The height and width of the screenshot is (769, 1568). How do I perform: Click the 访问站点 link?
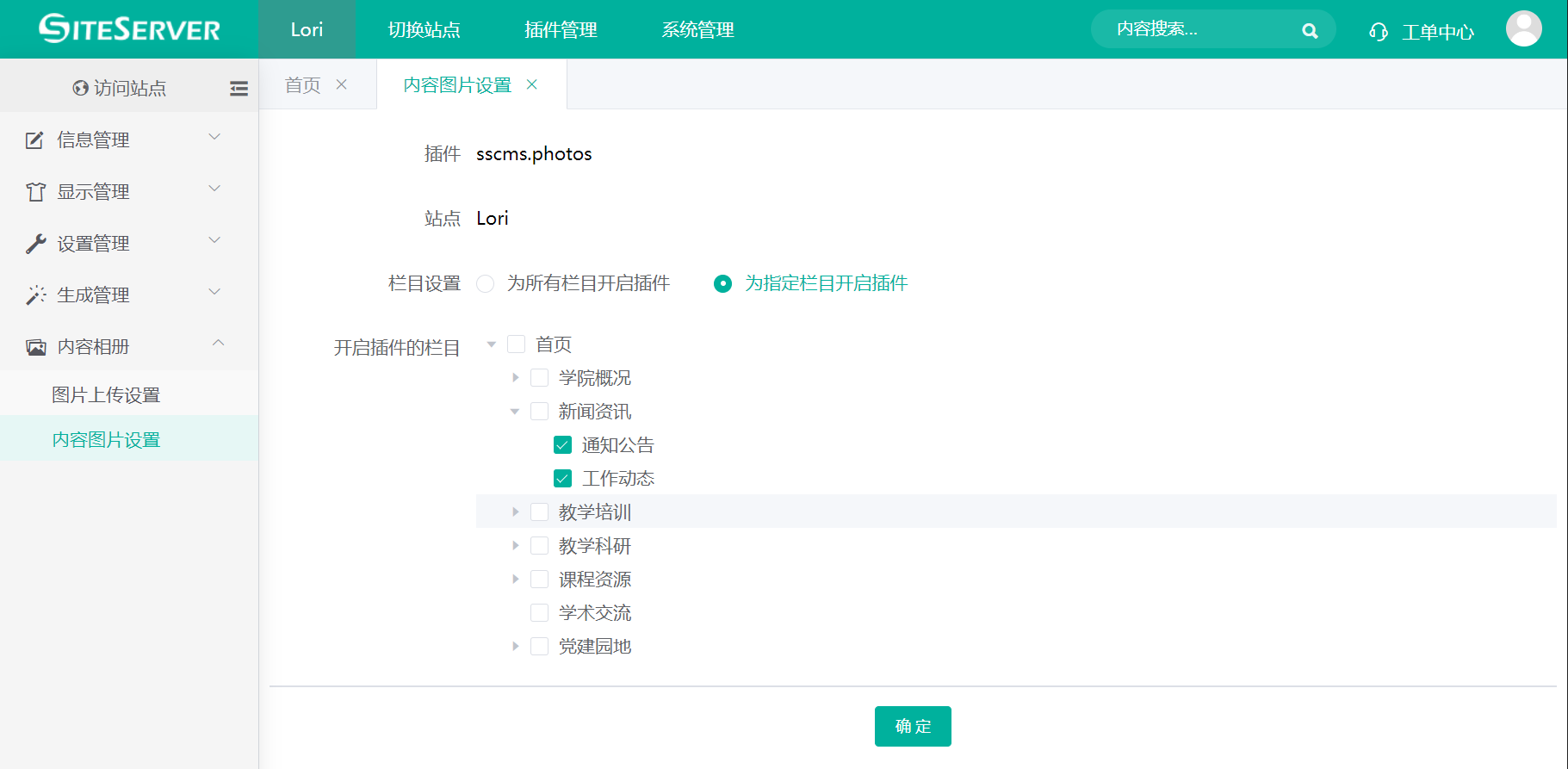(x=129, y=88)
